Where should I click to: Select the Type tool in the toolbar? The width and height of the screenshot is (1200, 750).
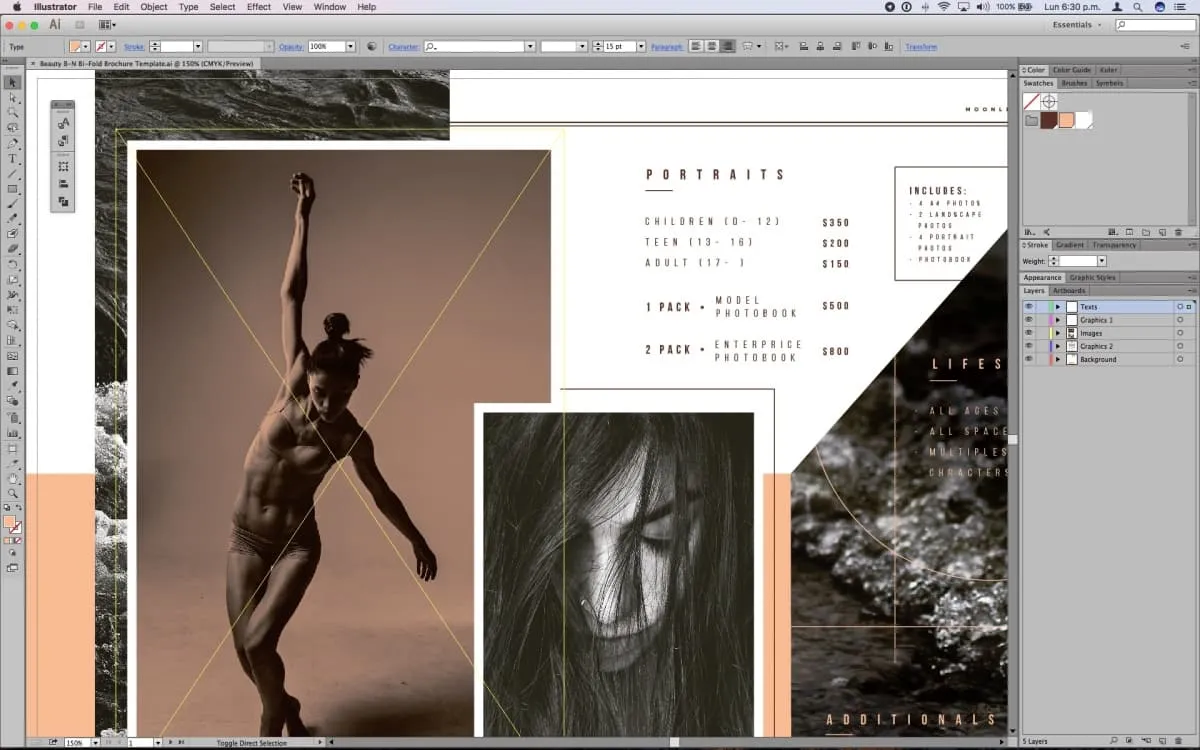[x=13, y=159]
